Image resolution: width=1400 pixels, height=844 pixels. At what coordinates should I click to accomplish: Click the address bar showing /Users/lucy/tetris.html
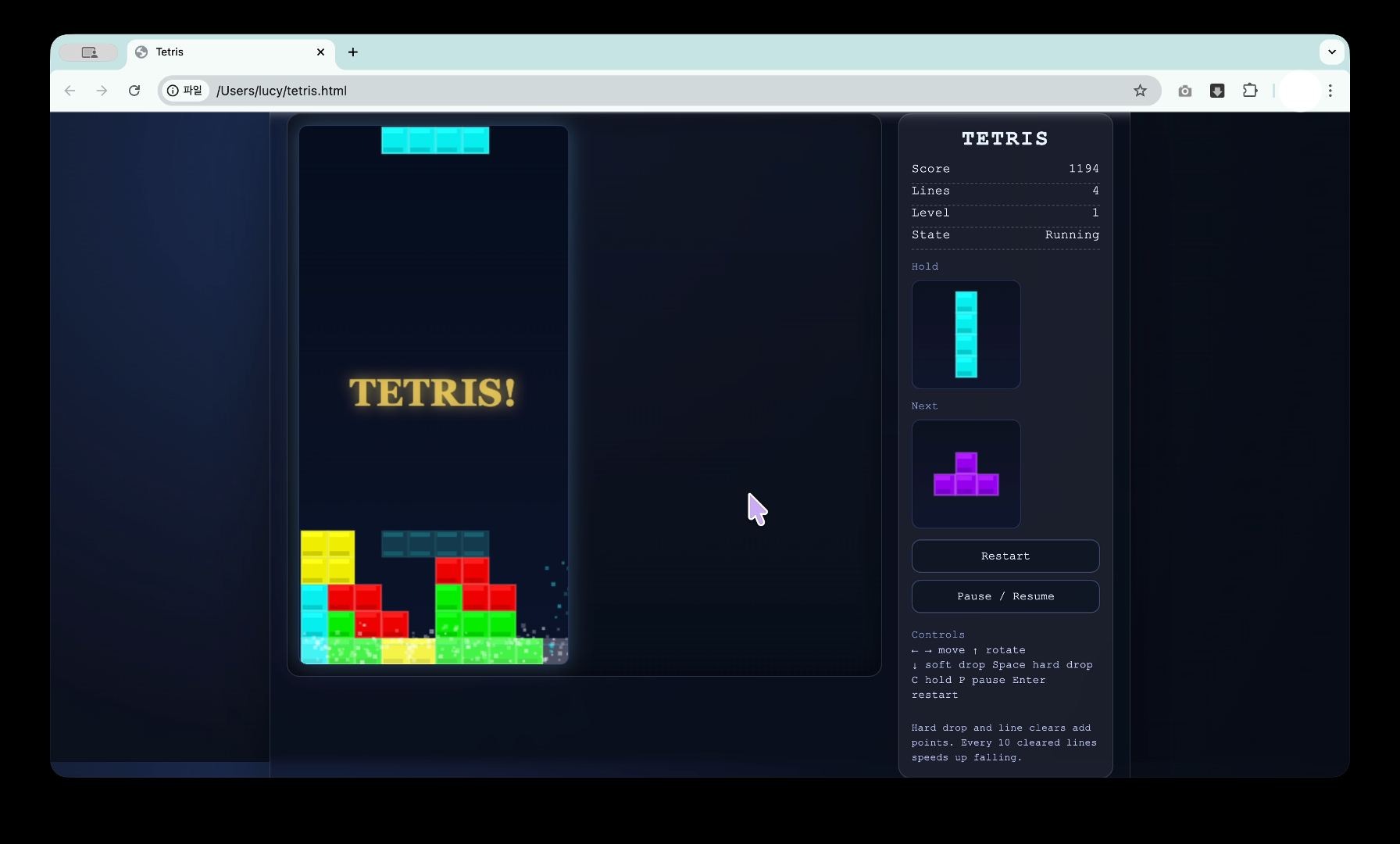(x=660, y=91)
